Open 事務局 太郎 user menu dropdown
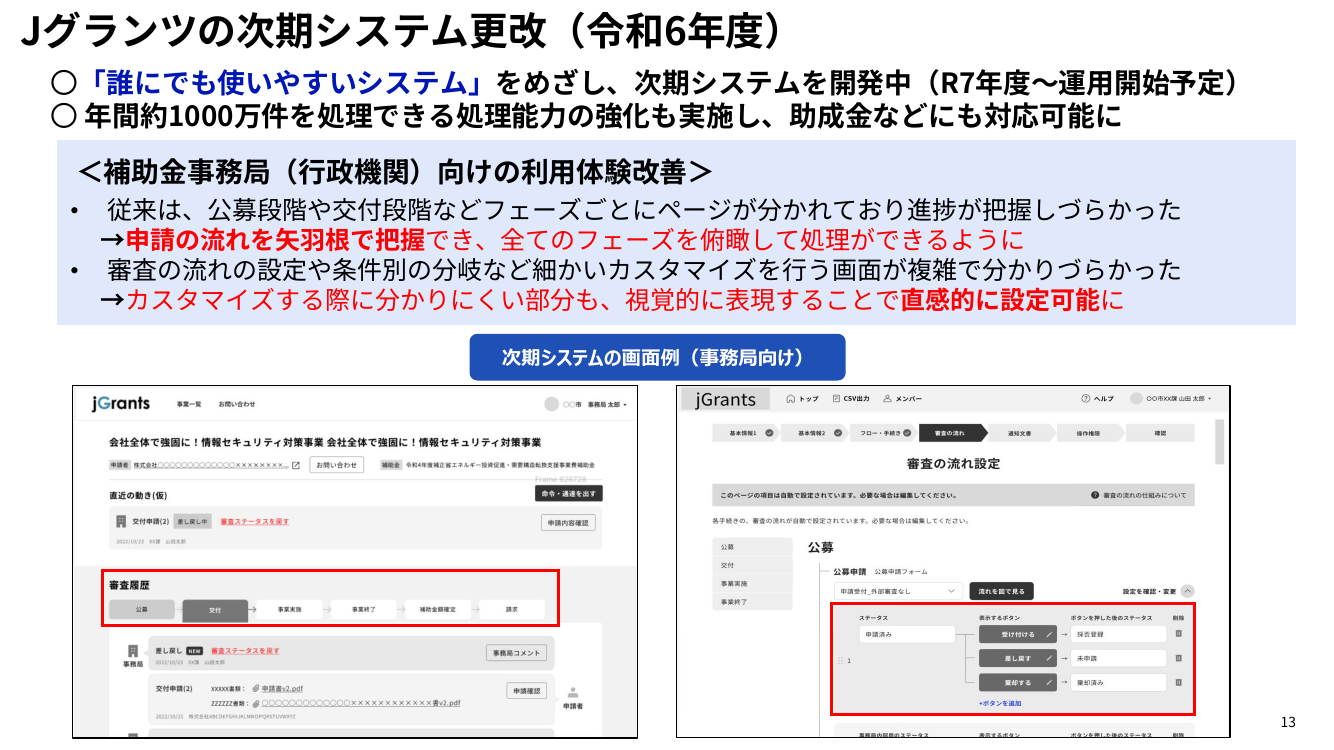 tap(626, 405)
